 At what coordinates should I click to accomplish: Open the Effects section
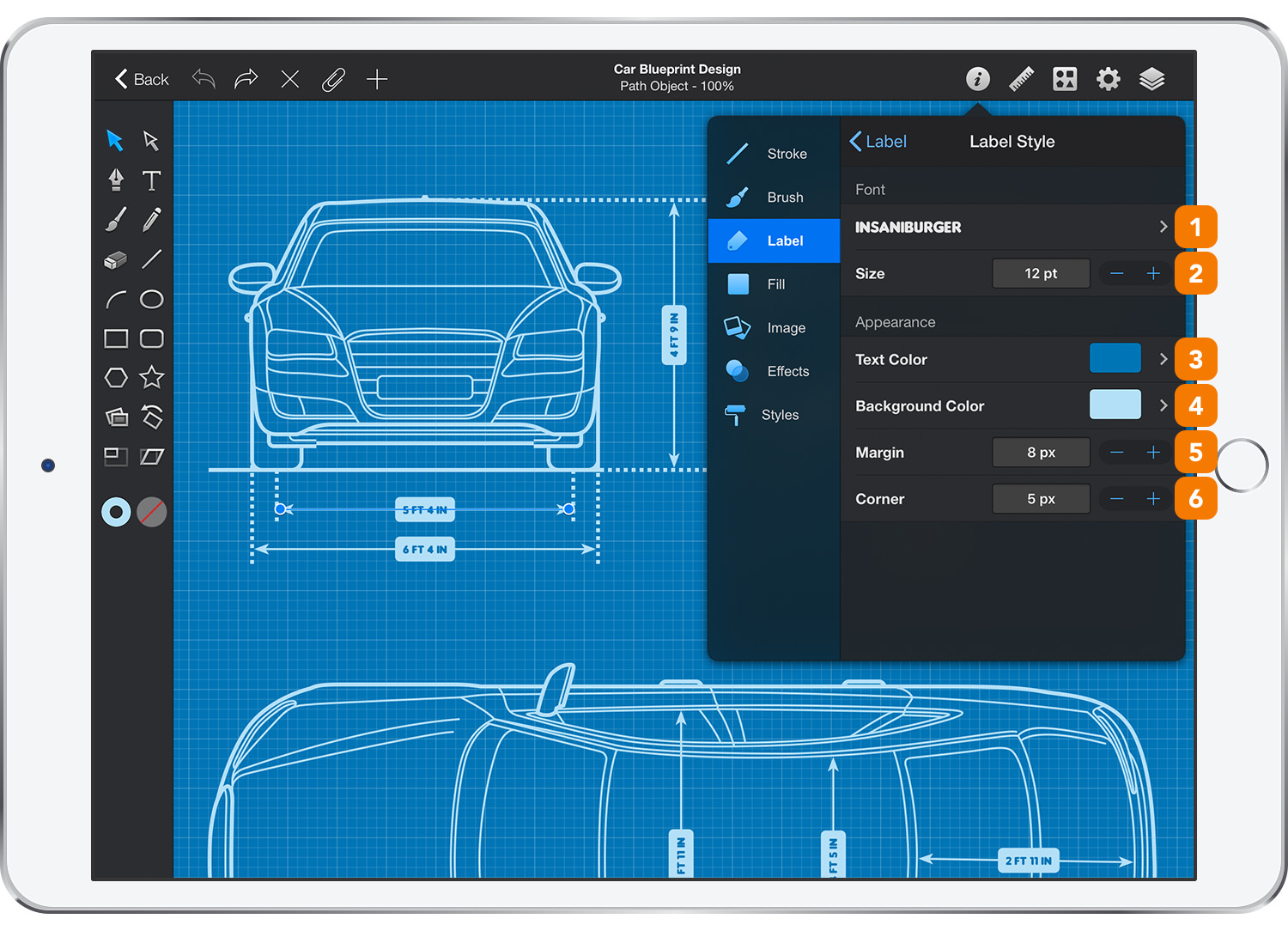click(x=774, y=371)
